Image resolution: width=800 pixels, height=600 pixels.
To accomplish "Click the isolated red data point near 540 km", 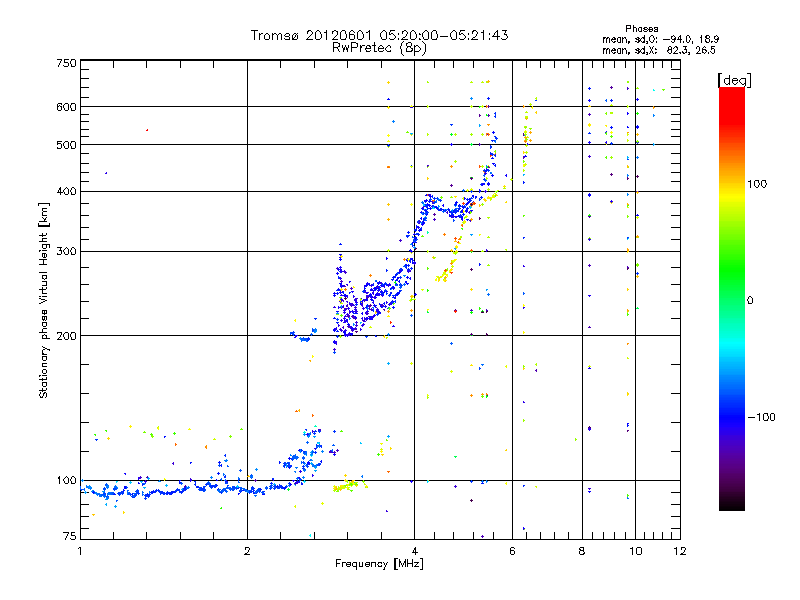I will coord(147,130).
